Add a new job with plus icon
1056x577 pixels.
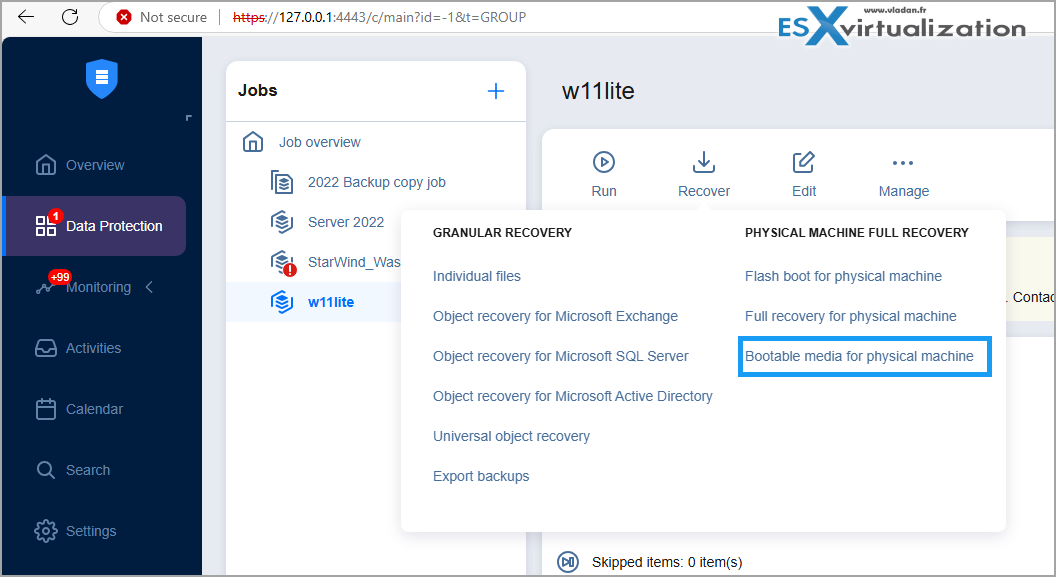coord(496,91)
